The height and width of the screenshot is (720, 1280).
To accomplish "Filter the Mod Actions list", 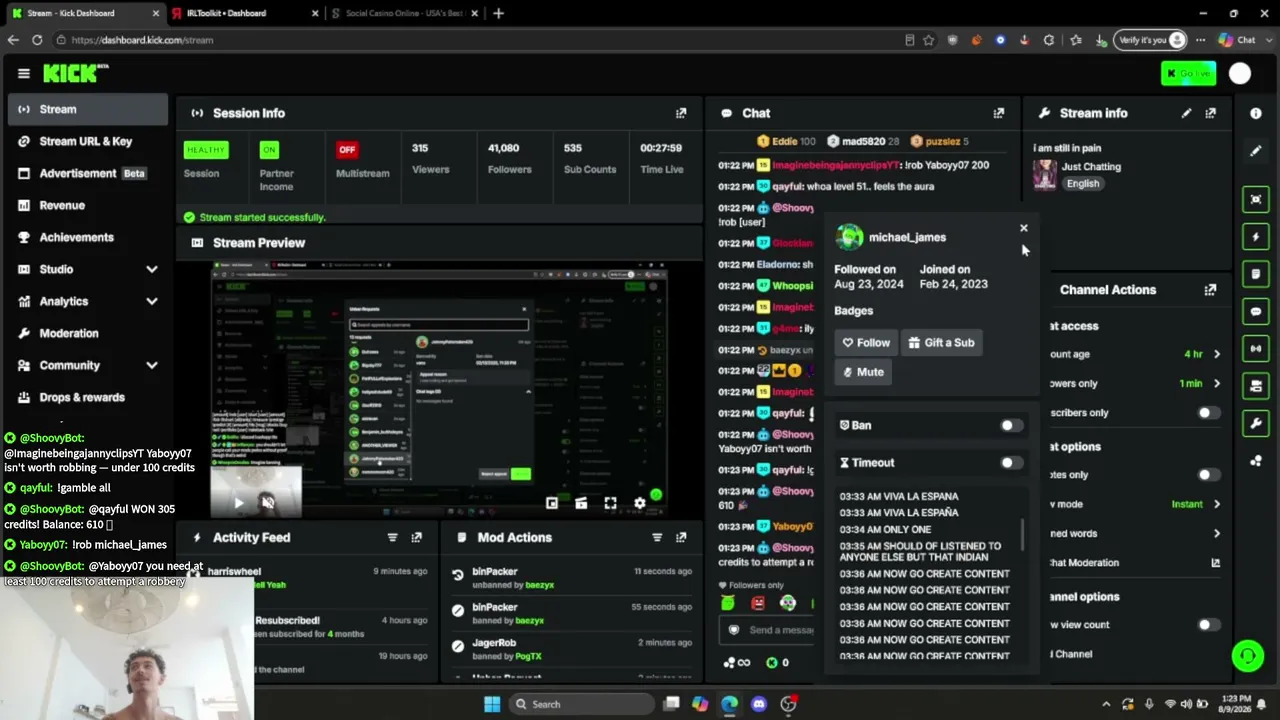I will [x=657, y=537].
